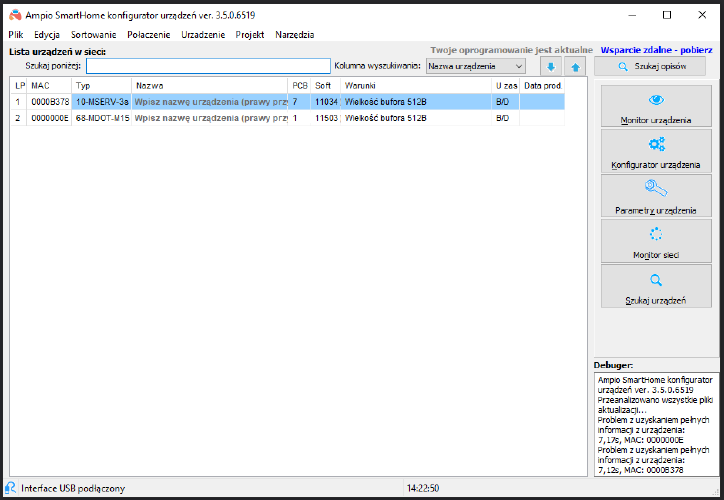Click name cell of the 68-MDOT-M15 row

click(x=210, y=118)
